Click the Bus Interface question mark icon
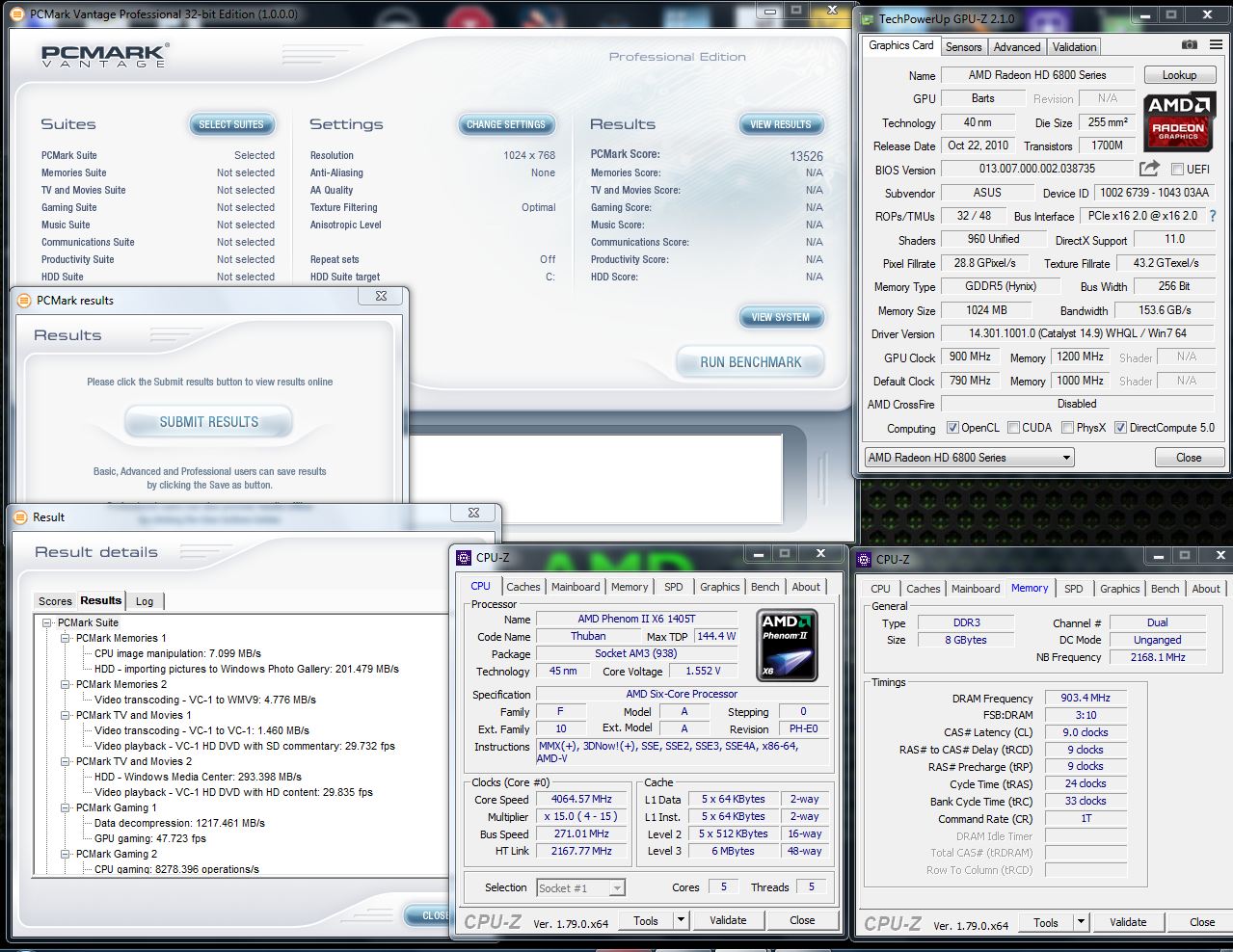The width and height of the screenshot is (1233, 952). [x=1213, y=216]
